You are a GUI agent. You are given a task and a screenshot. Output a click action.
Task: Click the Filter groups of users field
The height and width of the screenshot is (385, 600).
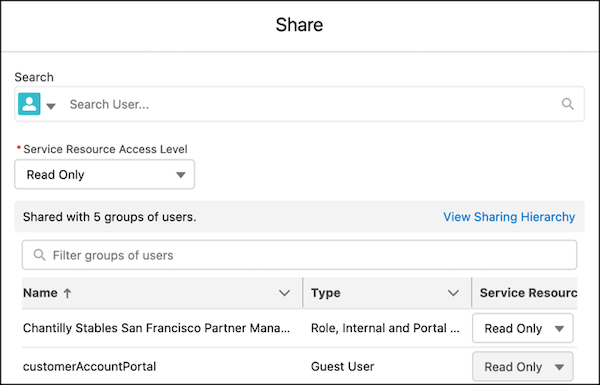299,255
